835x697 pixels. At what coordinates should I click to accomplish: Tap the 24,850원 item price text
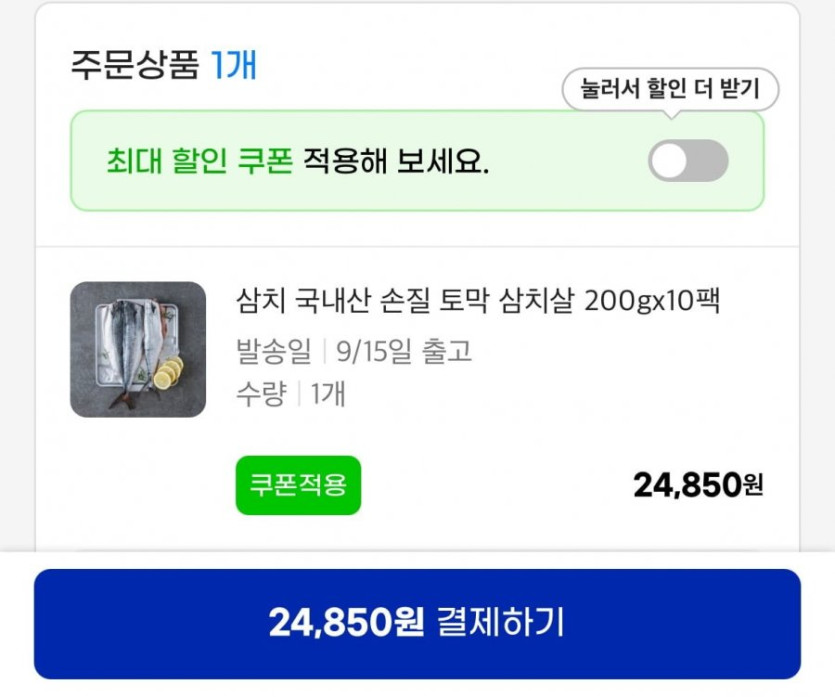point(699,484)
